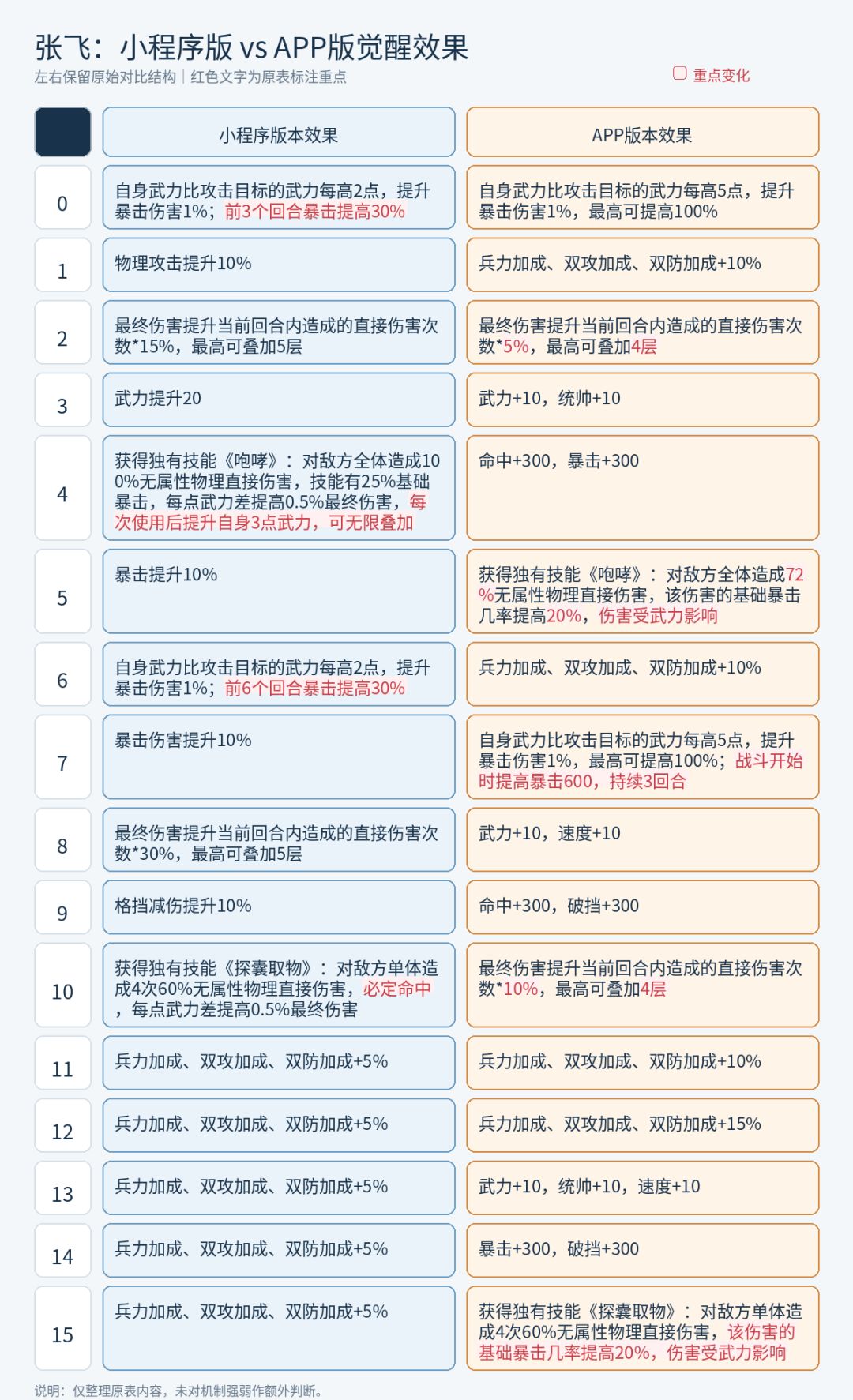853x1400 pixels.
Task: Click the 小程序版本效果 column header
Action: tap(279, 132)
